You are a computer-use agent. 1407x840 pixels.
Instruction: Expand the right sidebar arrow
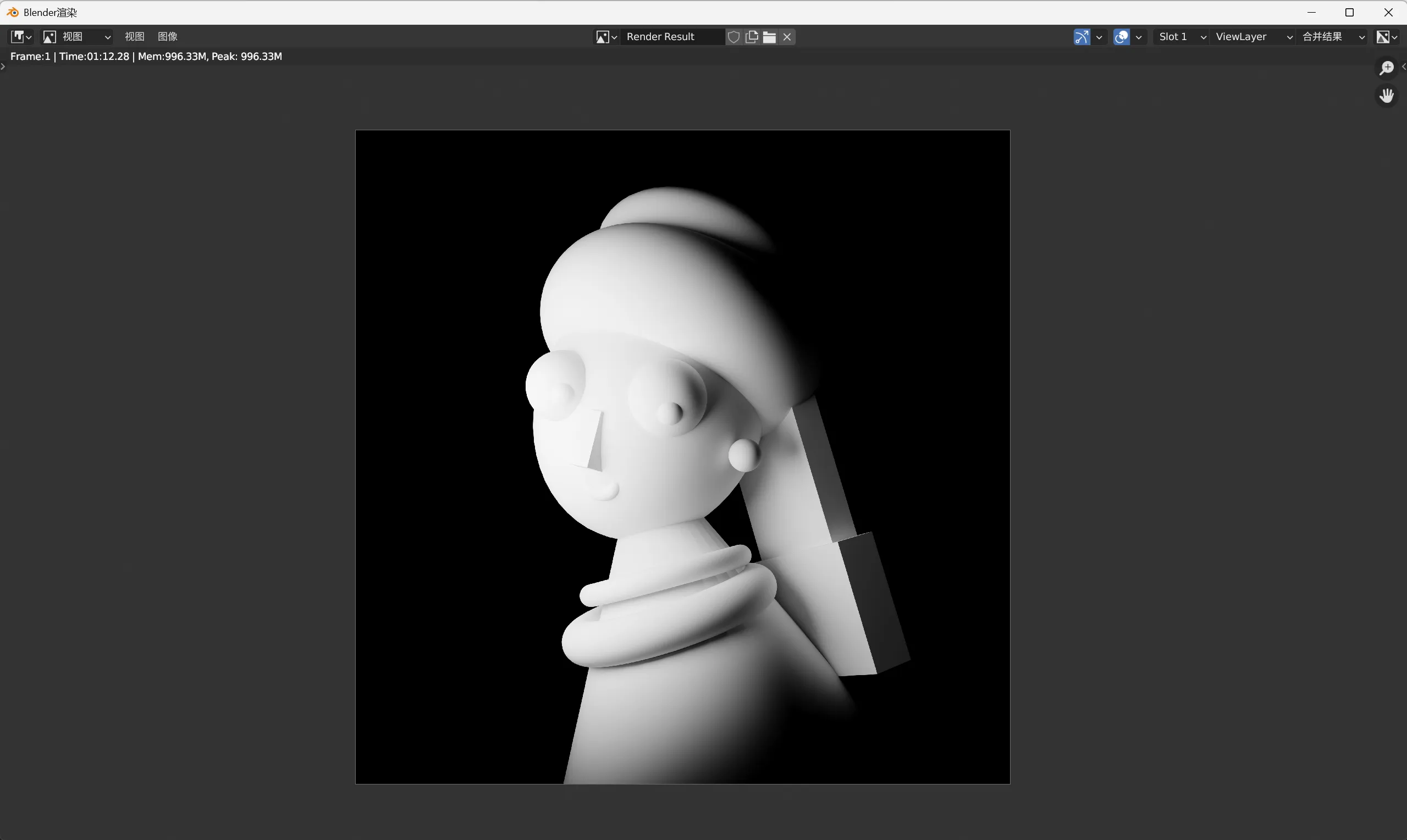click(x=1404, y=67)
